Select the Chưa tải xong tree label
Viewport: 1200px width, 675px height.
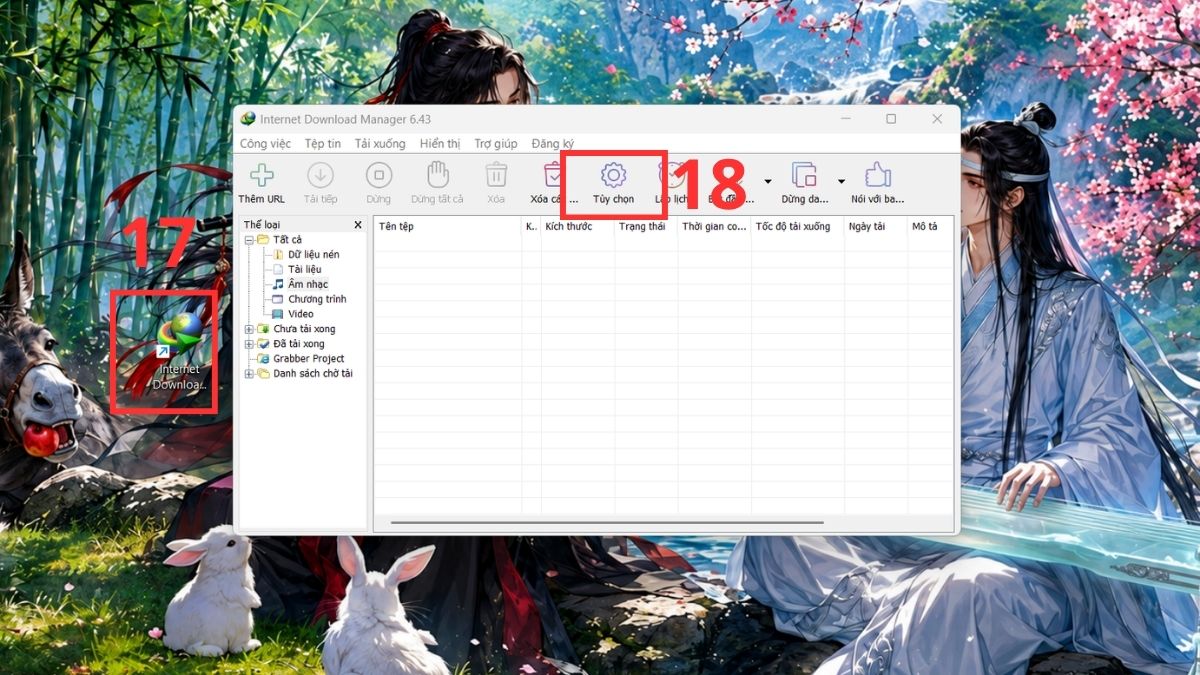(x=304, y=329)
